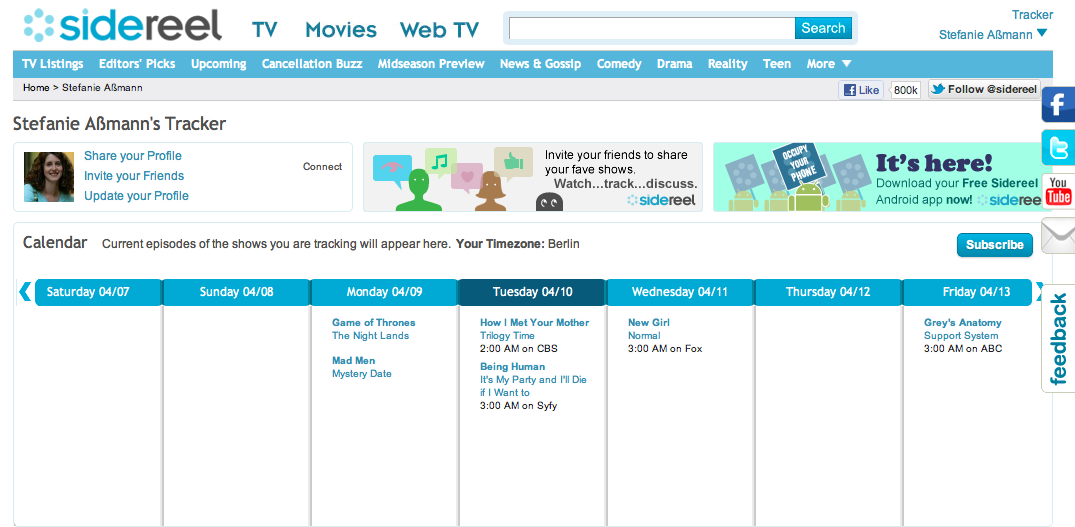Open the Grey's Anatomy show link

[x=963, y=322]
